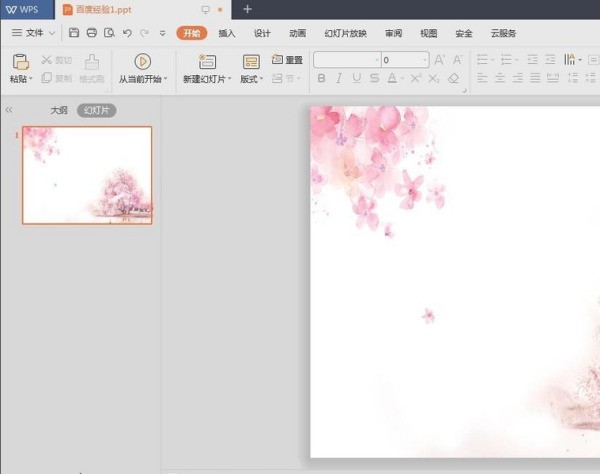
Task: Open the font size dropdown
Action: click(424, 60)
